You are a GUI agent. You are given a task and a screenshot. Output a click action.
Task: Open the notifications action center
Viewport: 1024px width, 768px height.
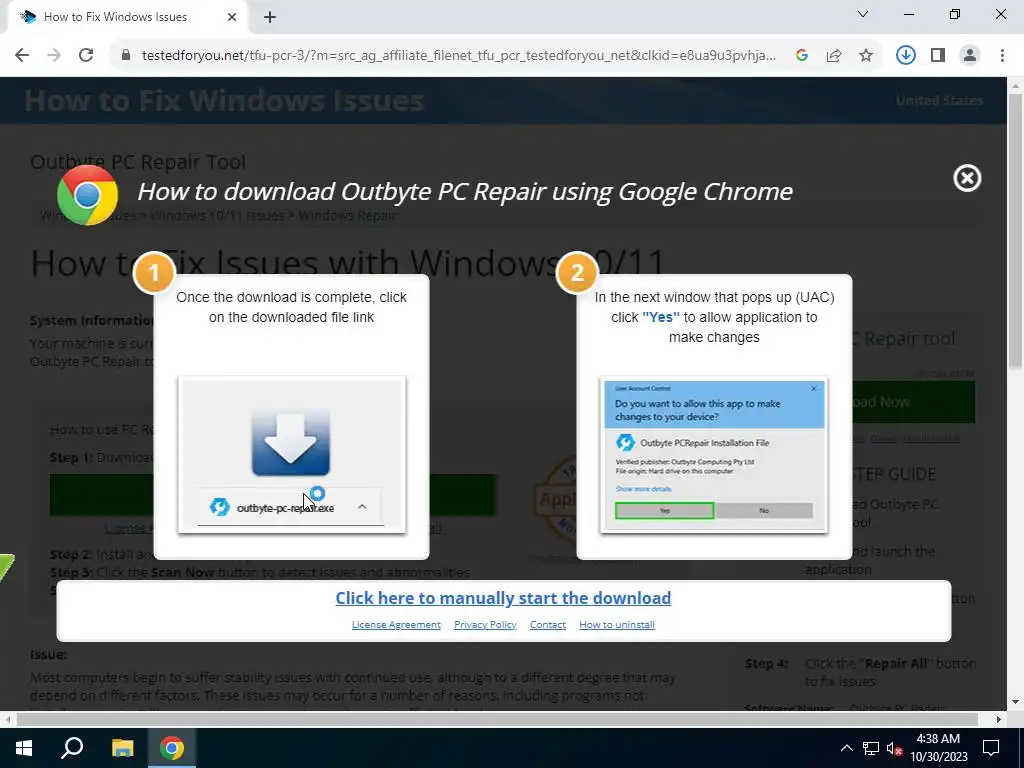991,748
